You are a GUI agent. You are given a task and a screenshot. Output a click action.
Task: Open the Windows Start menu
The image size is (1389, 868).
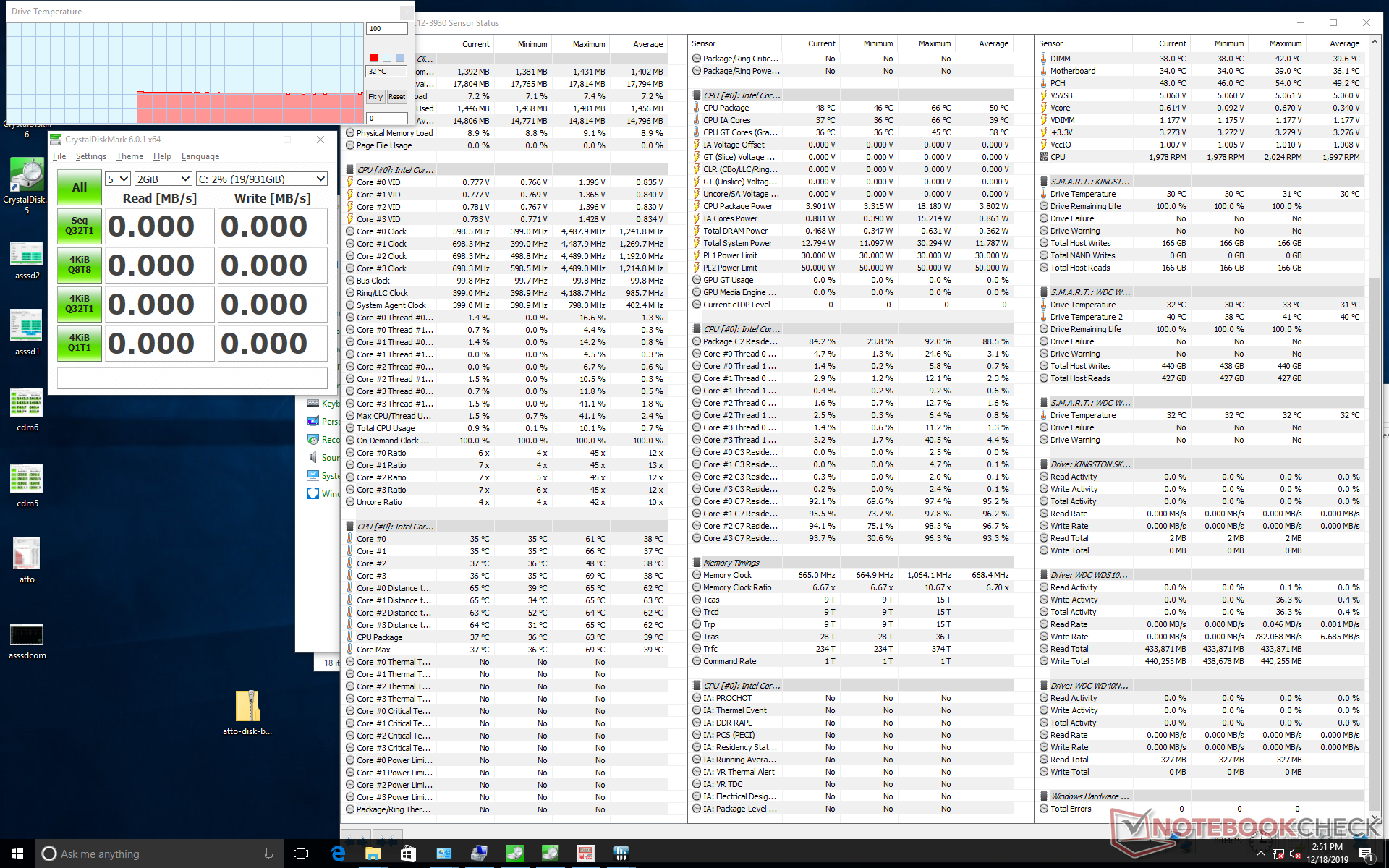tap(17, 854)
